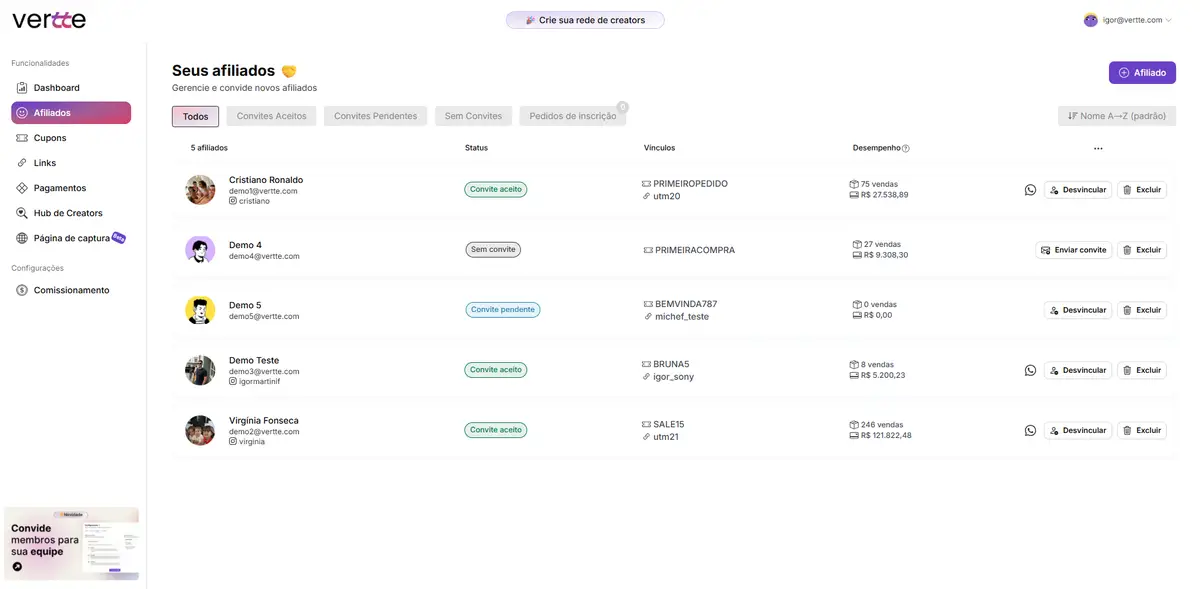The height and width of the screenshot is (589, 1200).
Task: Open WhatsApp for Cristiano Ronaldo
Action: (x=1029, y=189)
